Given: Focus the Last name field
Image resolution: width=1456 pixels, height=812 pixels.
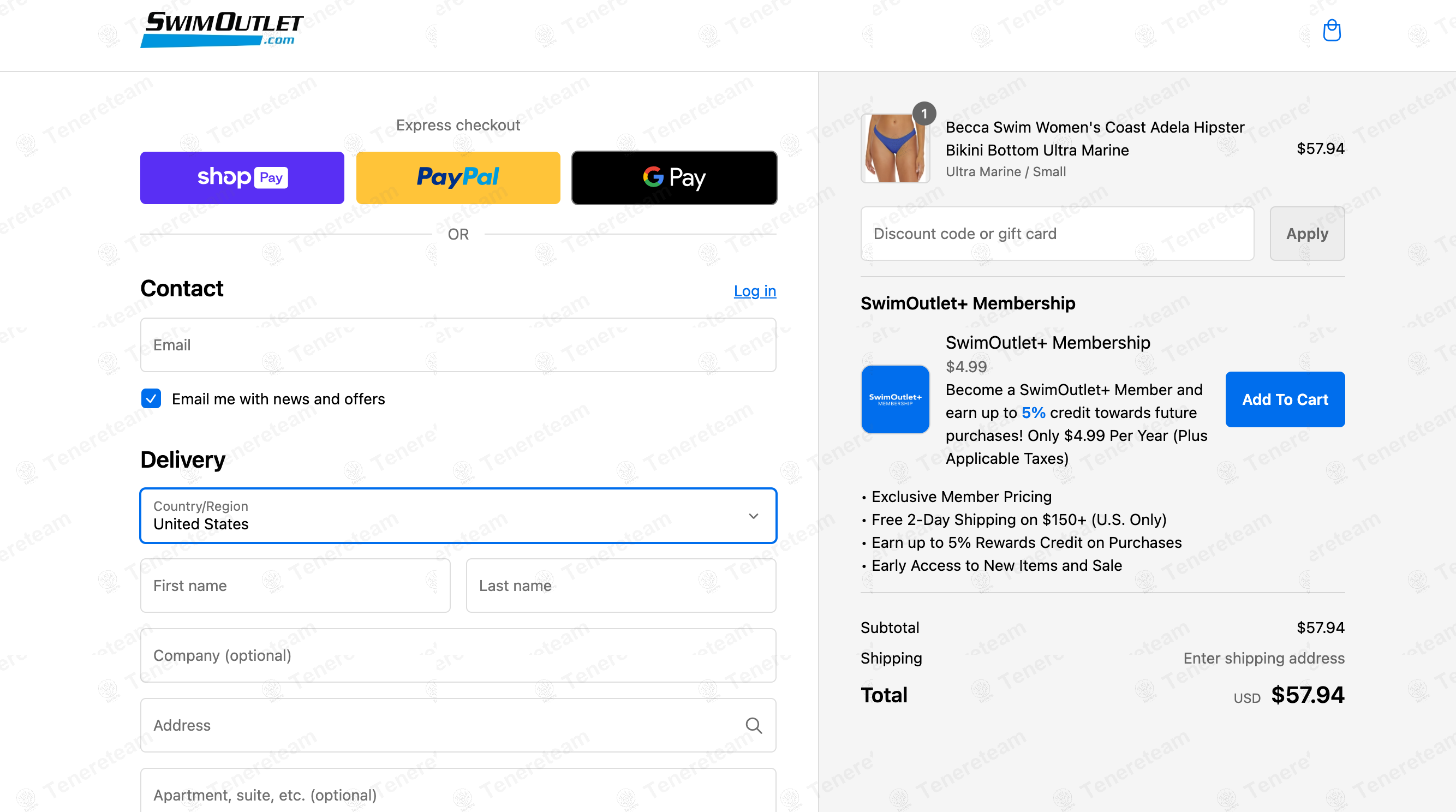Looking at the screenshot, I should point(621,586).
